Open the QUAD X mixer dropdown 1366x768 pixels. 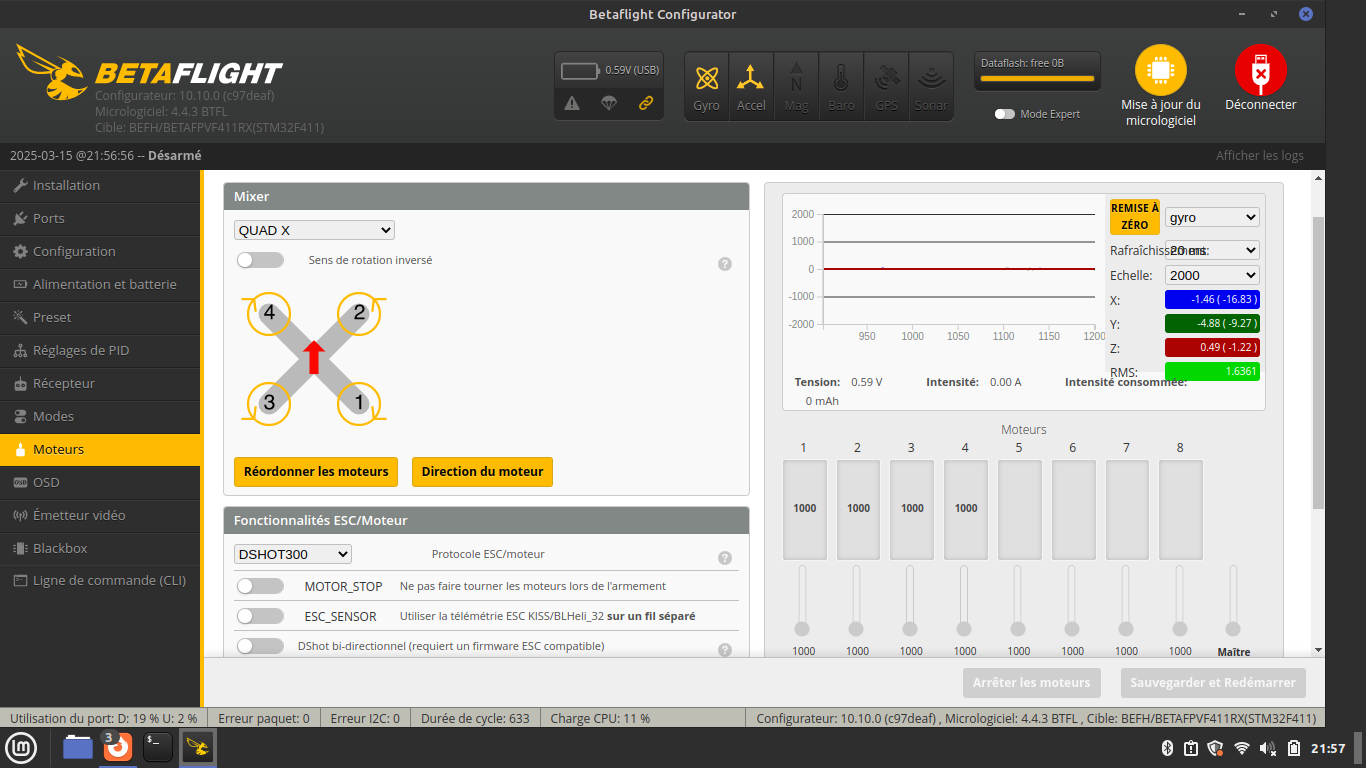(314, 230)
